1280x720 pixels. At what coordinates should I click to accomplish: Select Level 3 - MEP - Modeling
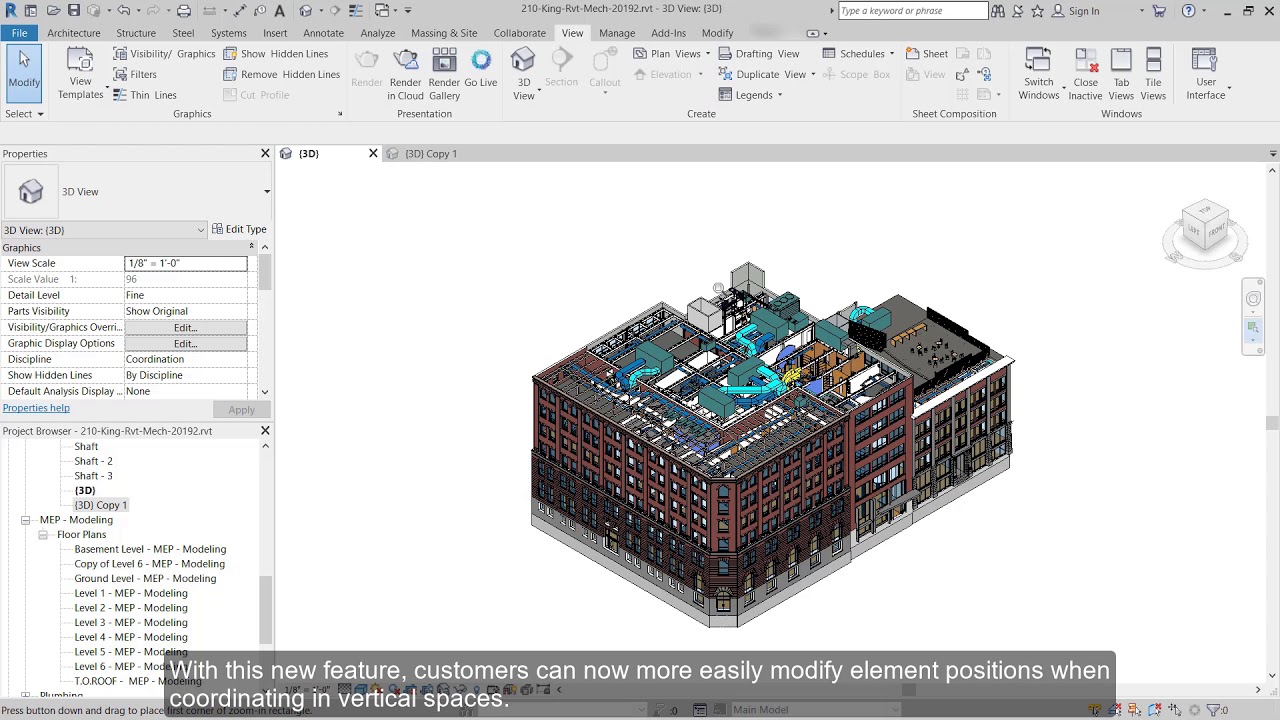click(131, 622)
